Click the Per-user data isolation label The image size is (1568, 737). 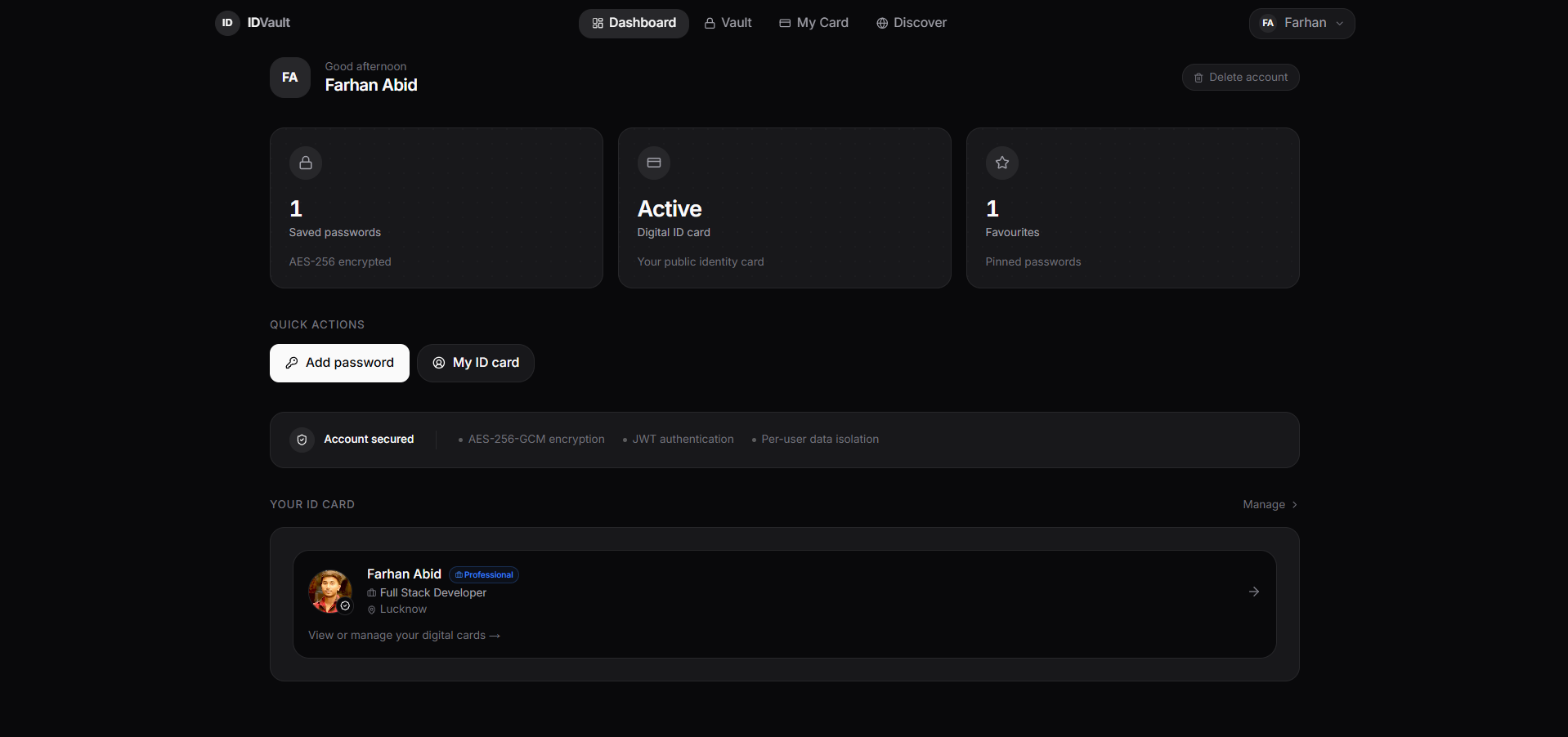pos(820,439)
